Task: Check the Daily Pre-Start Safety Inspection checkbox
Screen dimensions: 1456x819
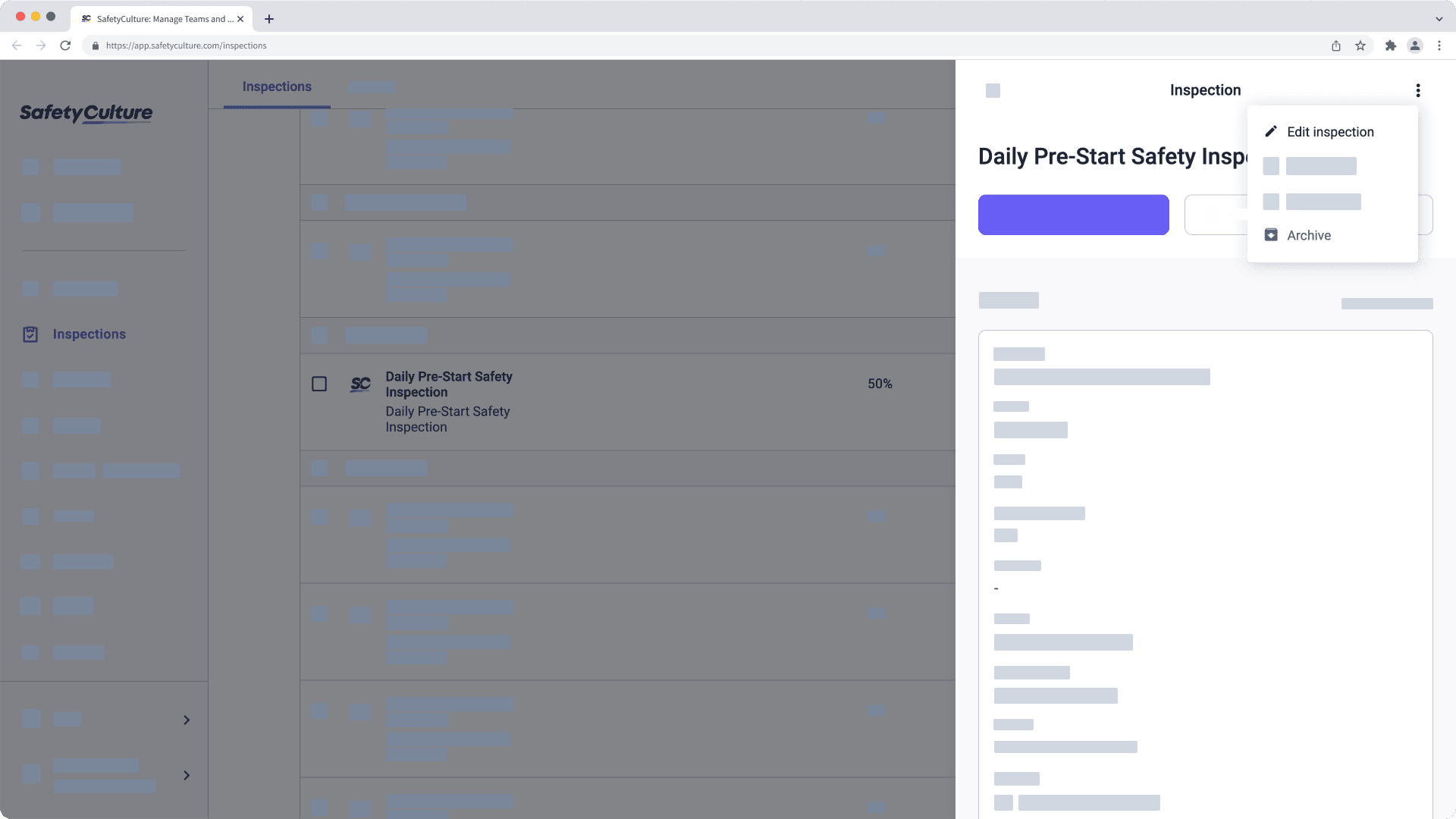Action: coord(319,384)
